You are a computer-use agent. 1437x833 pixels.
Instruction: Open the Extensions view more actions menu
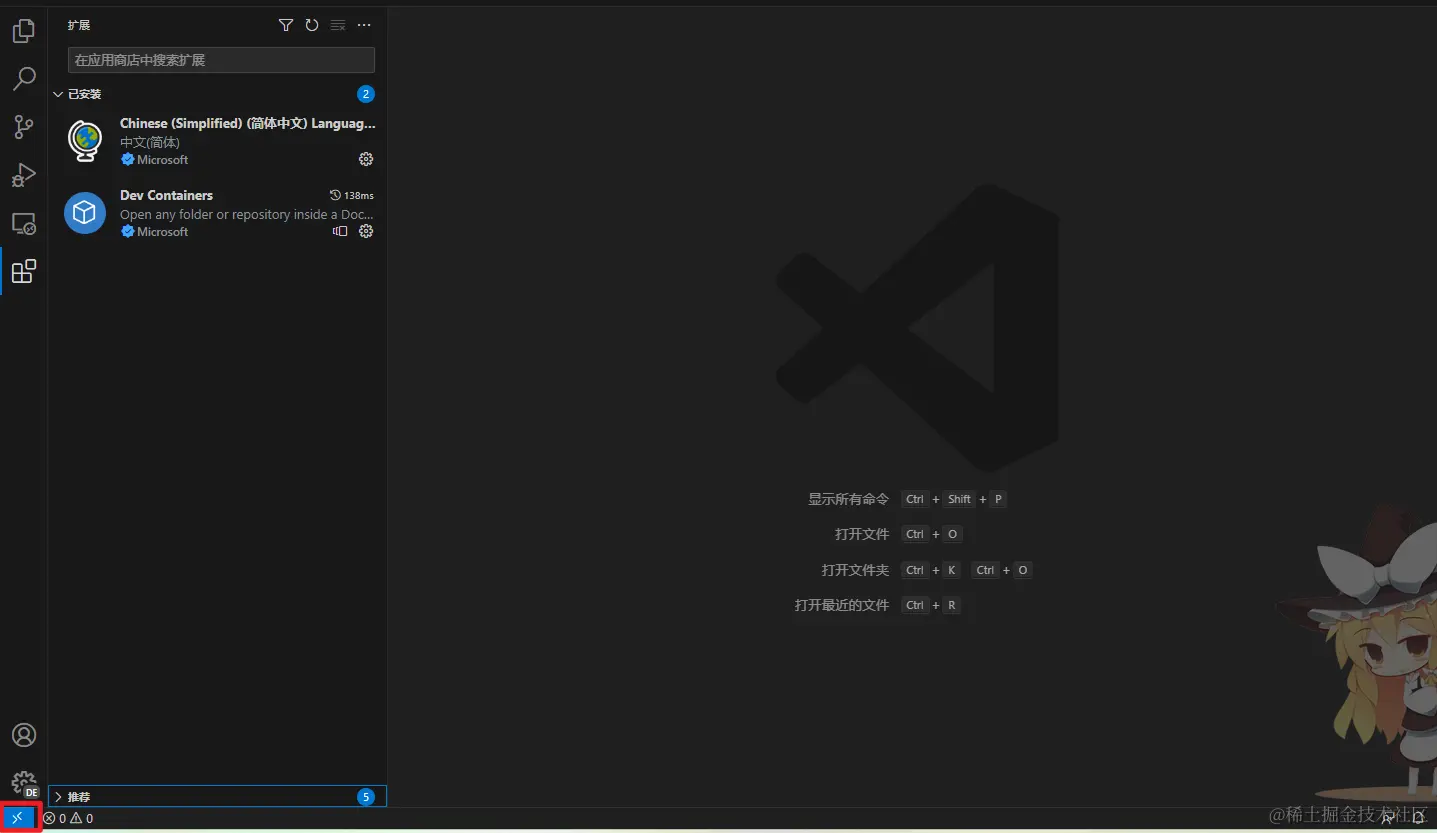[364, 25]
